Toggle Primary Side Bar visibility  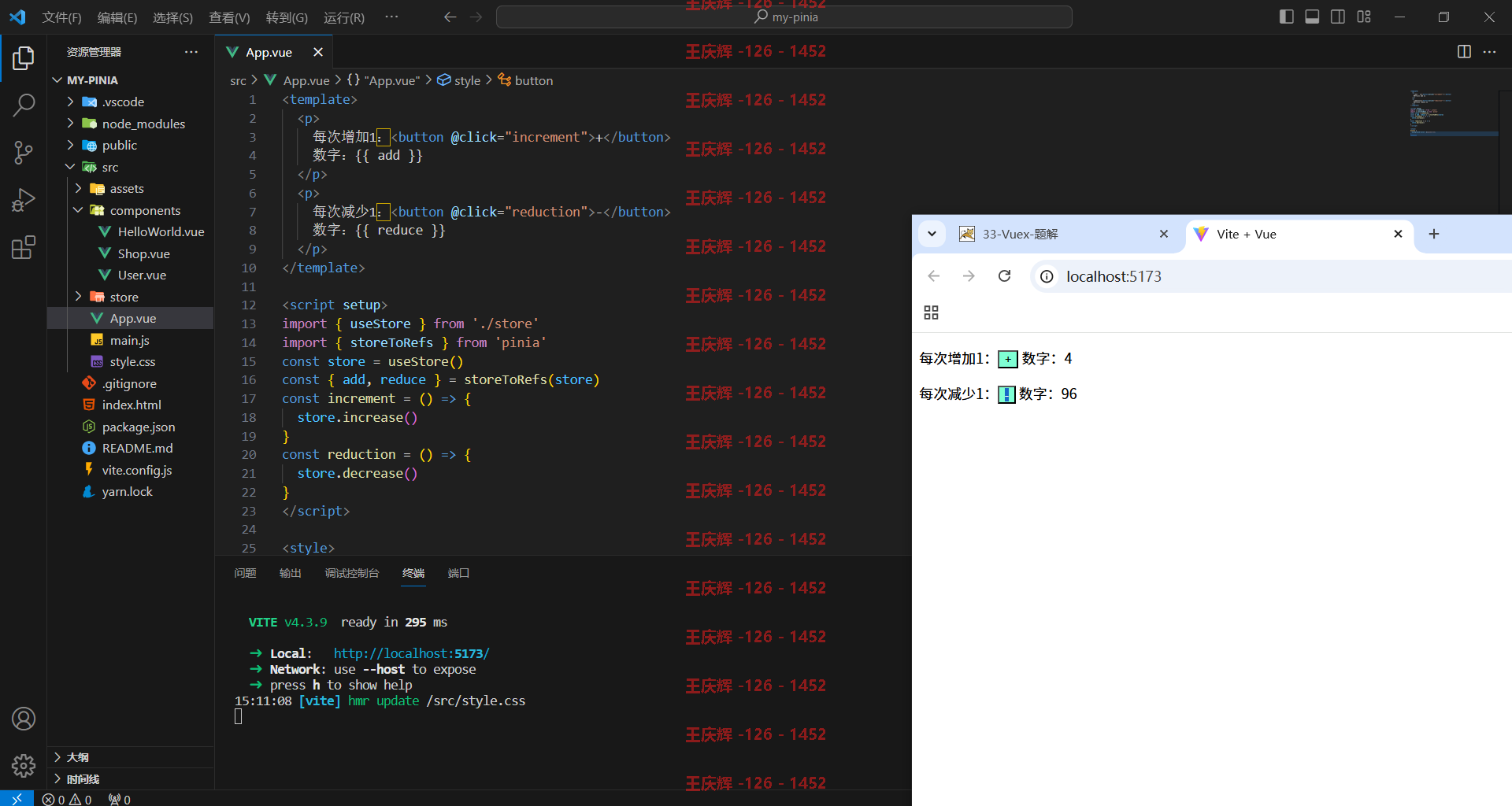[x=1287, y=17]
